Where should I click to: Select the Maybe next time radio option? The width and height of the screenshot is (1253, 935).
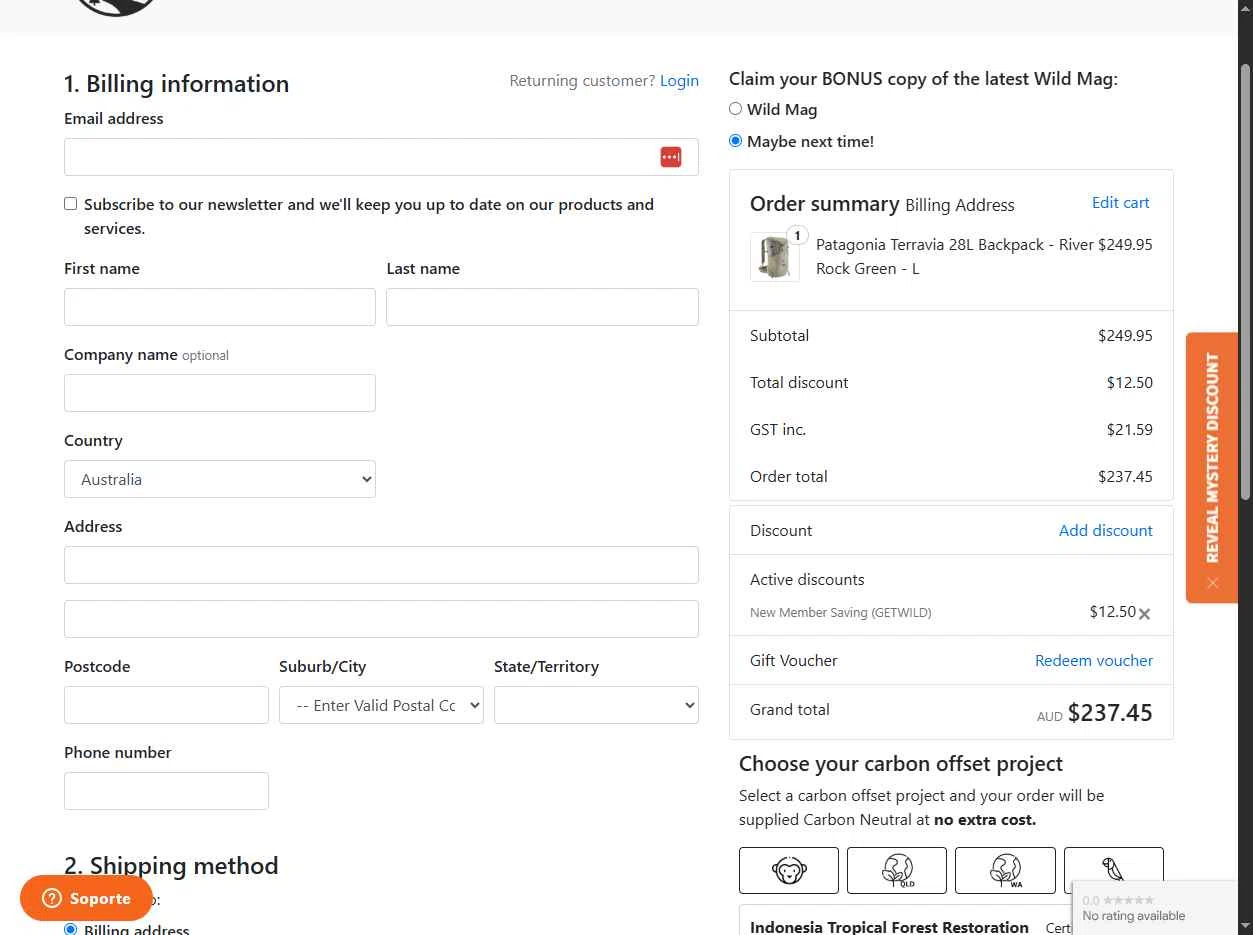click(735, 141)
